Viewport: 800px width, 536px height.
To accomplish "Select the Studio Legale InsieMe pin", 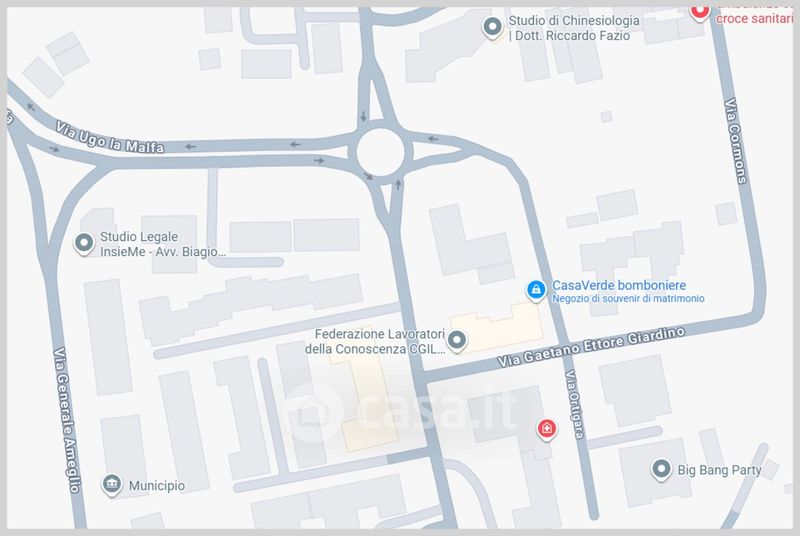I will (84, 243).
